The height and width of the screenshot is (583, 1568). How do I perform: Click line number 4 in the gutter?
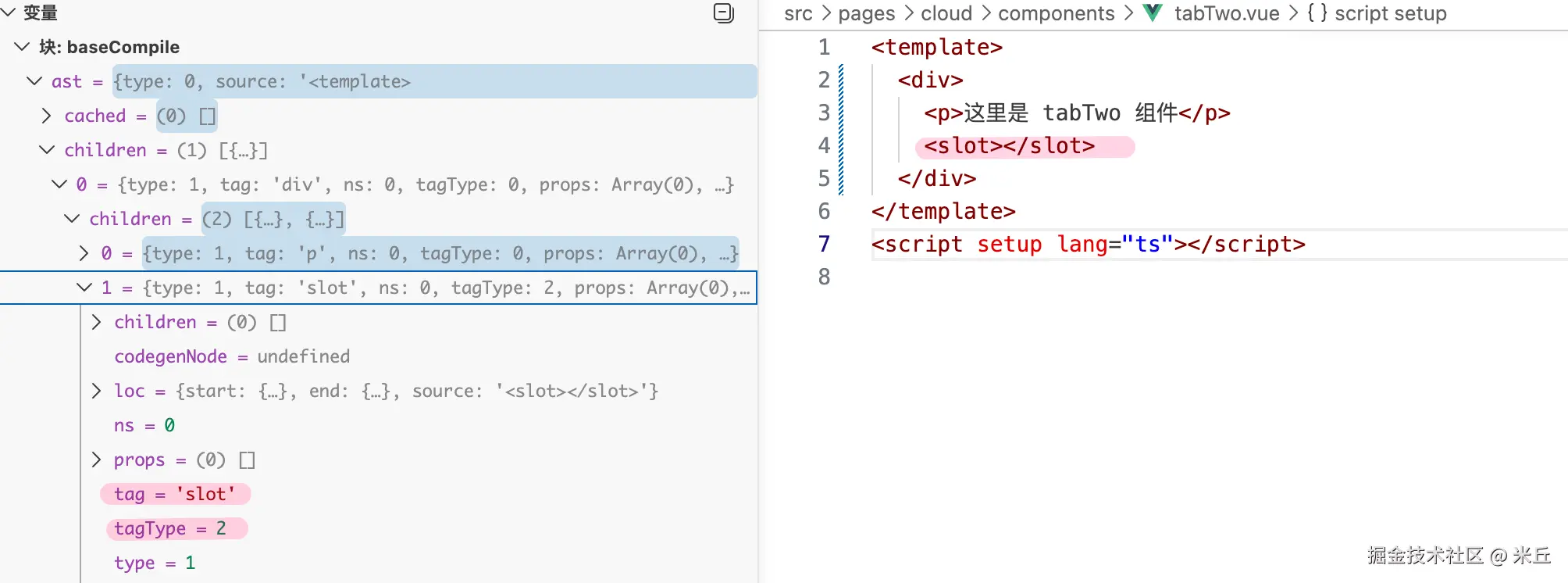[824, 146]
